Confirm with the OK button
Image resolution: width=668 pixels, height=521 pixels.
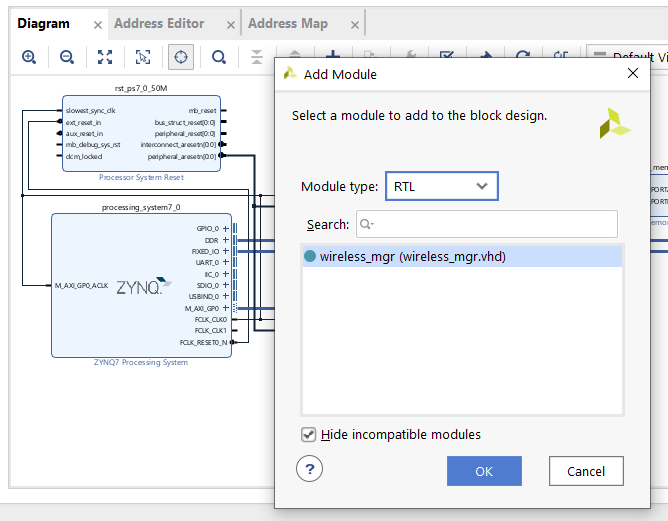point(484,471)
